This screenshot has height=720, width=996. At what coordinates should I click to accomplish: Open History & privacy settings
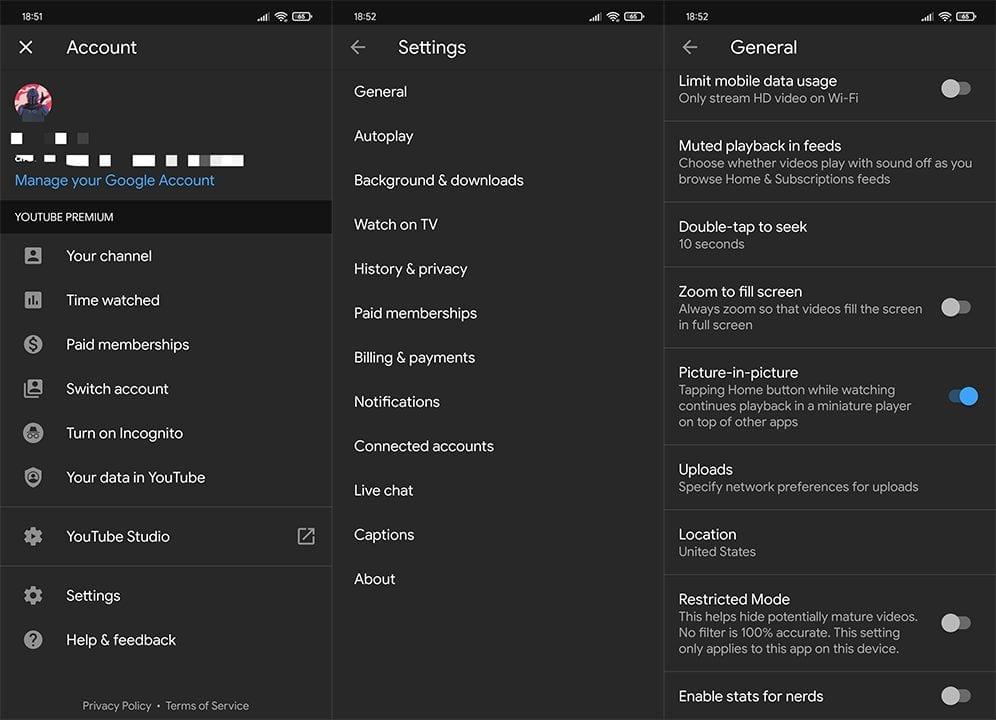(x=498, y=269)
